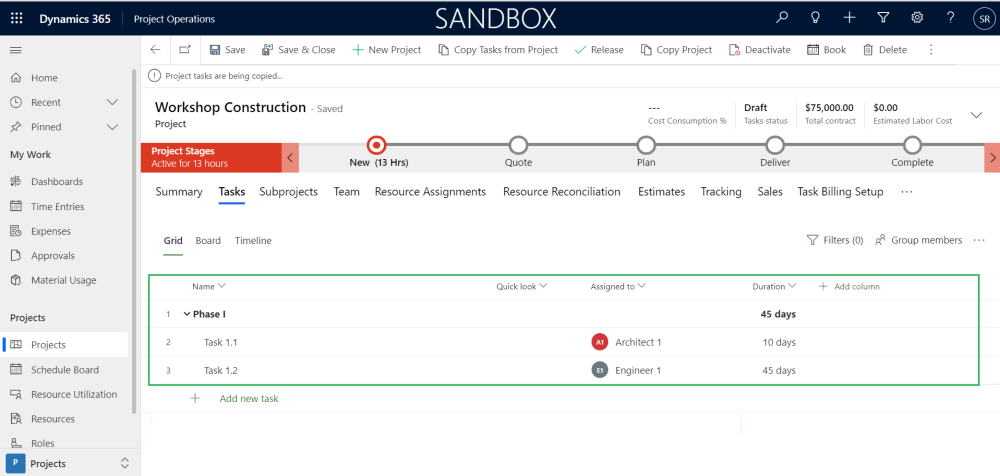
Task: Select the Quote stage circle
Action: coord(518,145)
